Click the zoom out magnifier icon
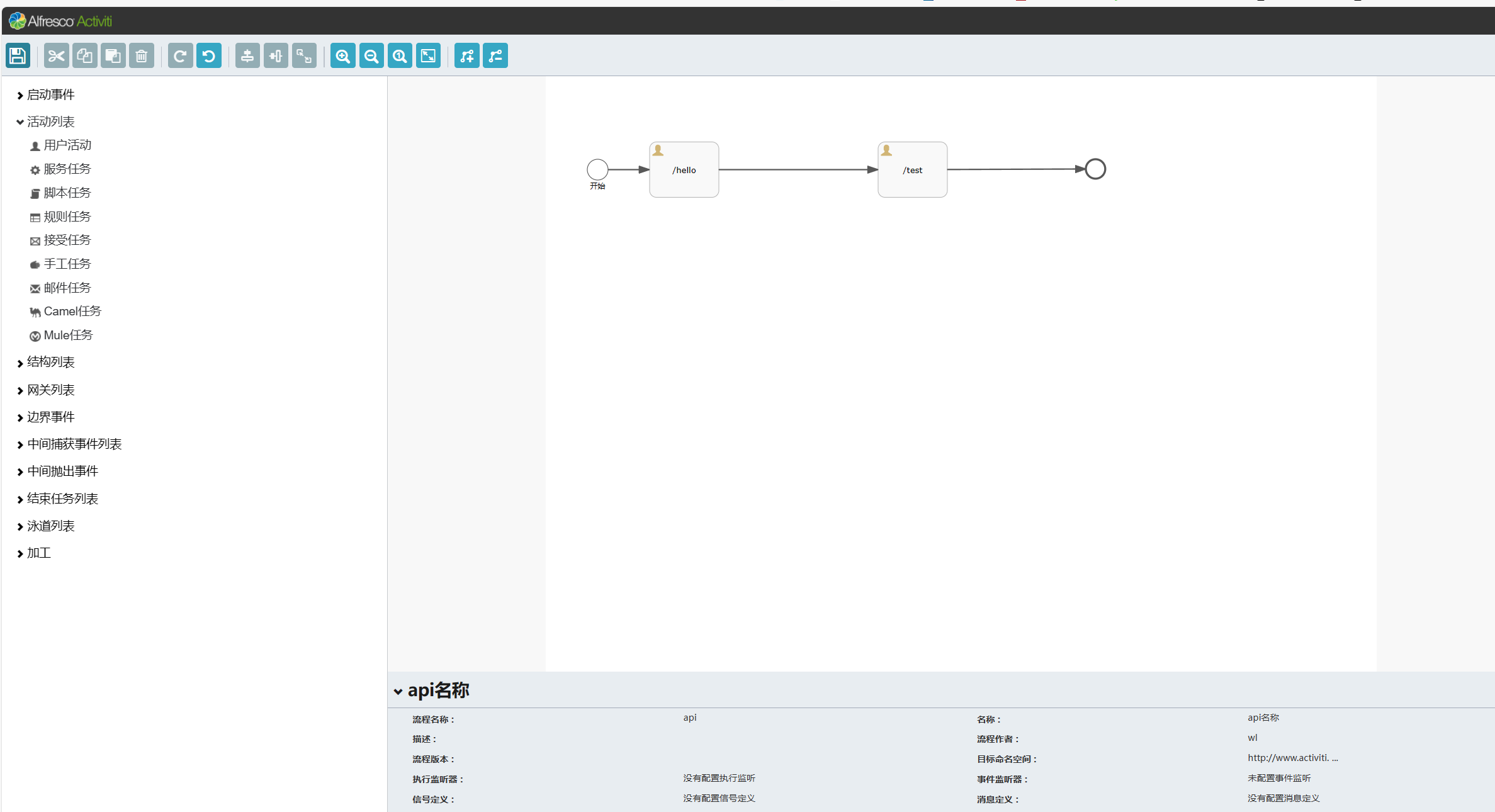Viewport: 1495px width, 812px height. pyautogui.click(x=371, y=56)
